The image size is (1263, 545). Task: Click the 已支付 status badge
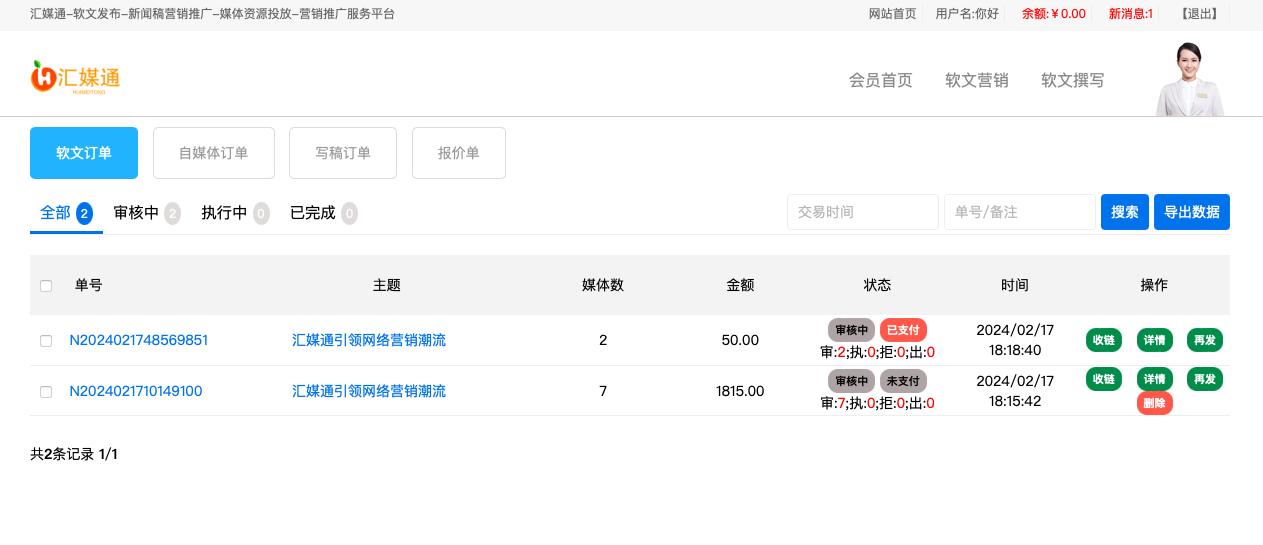pyautogui.click(x=903, y=330)
